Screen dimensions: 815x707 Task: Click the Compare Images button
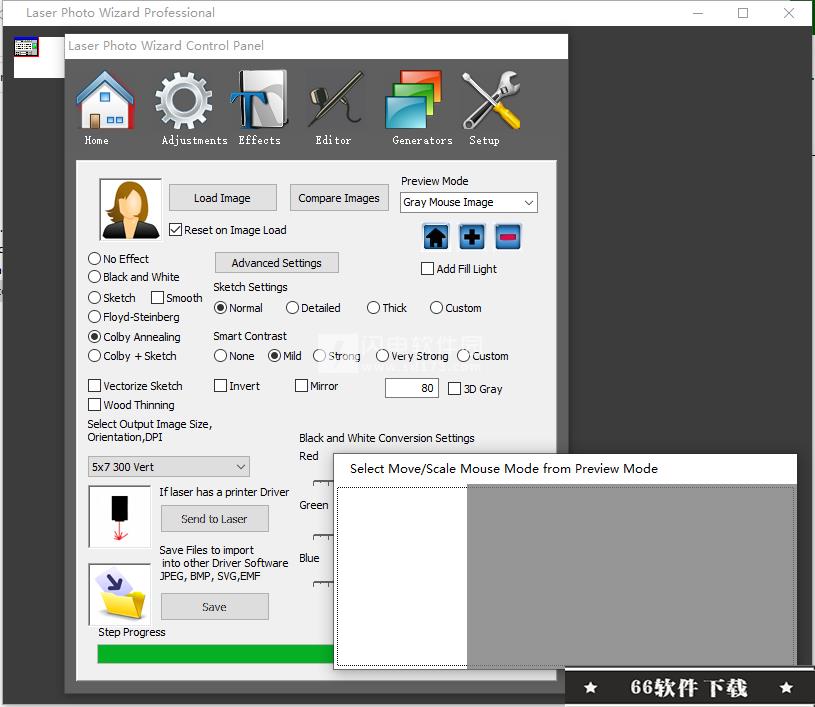339,198
